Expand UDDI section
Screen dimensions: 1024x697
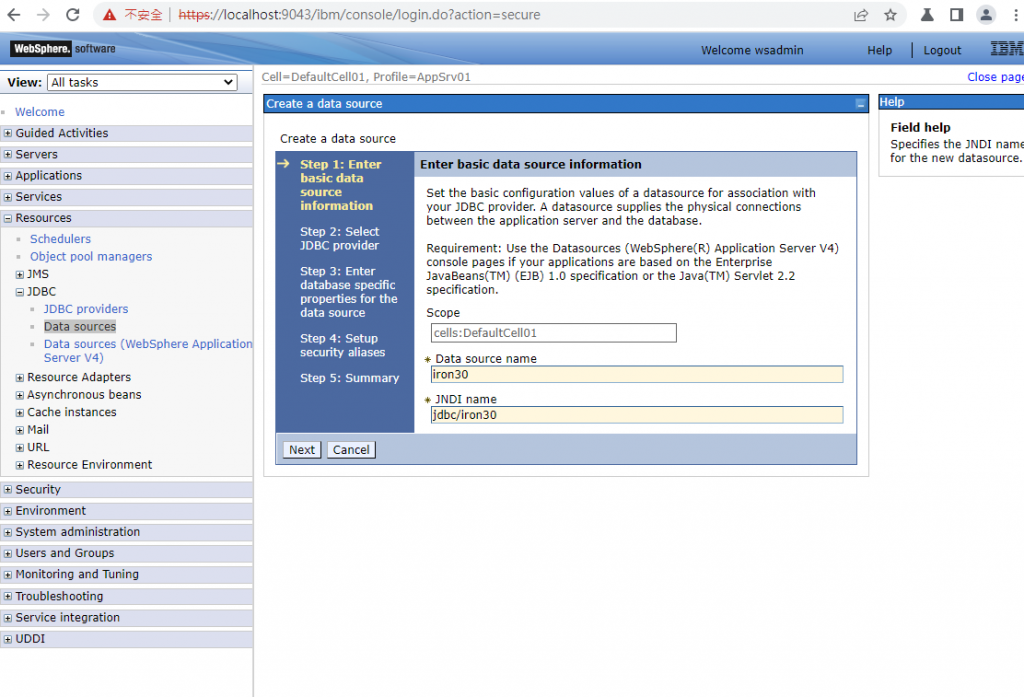(x=8, y=639)
